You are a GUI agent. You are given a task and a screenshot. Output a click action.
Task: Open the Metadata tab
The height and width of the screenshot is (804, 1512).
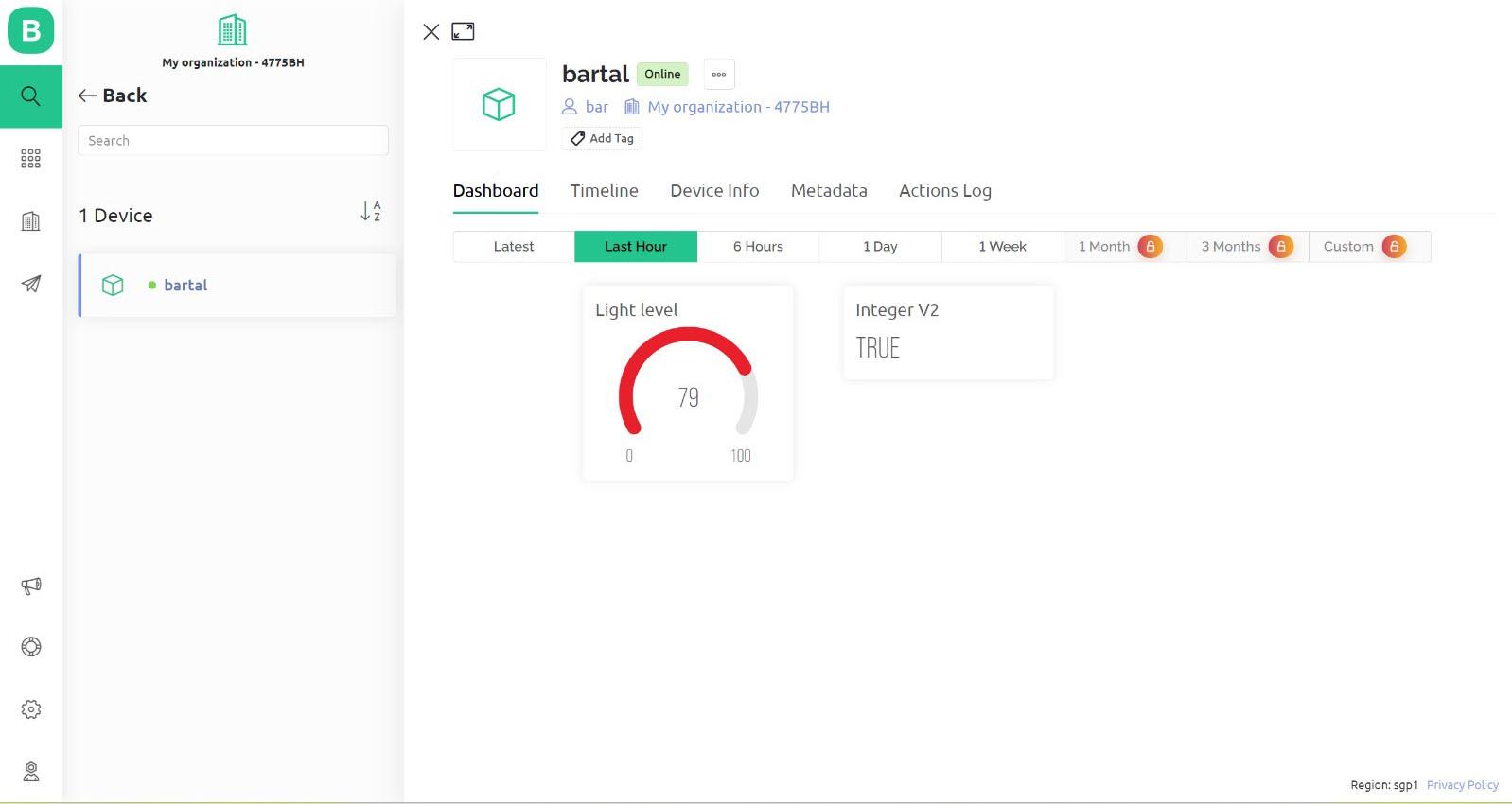click(x=829, y=190)
